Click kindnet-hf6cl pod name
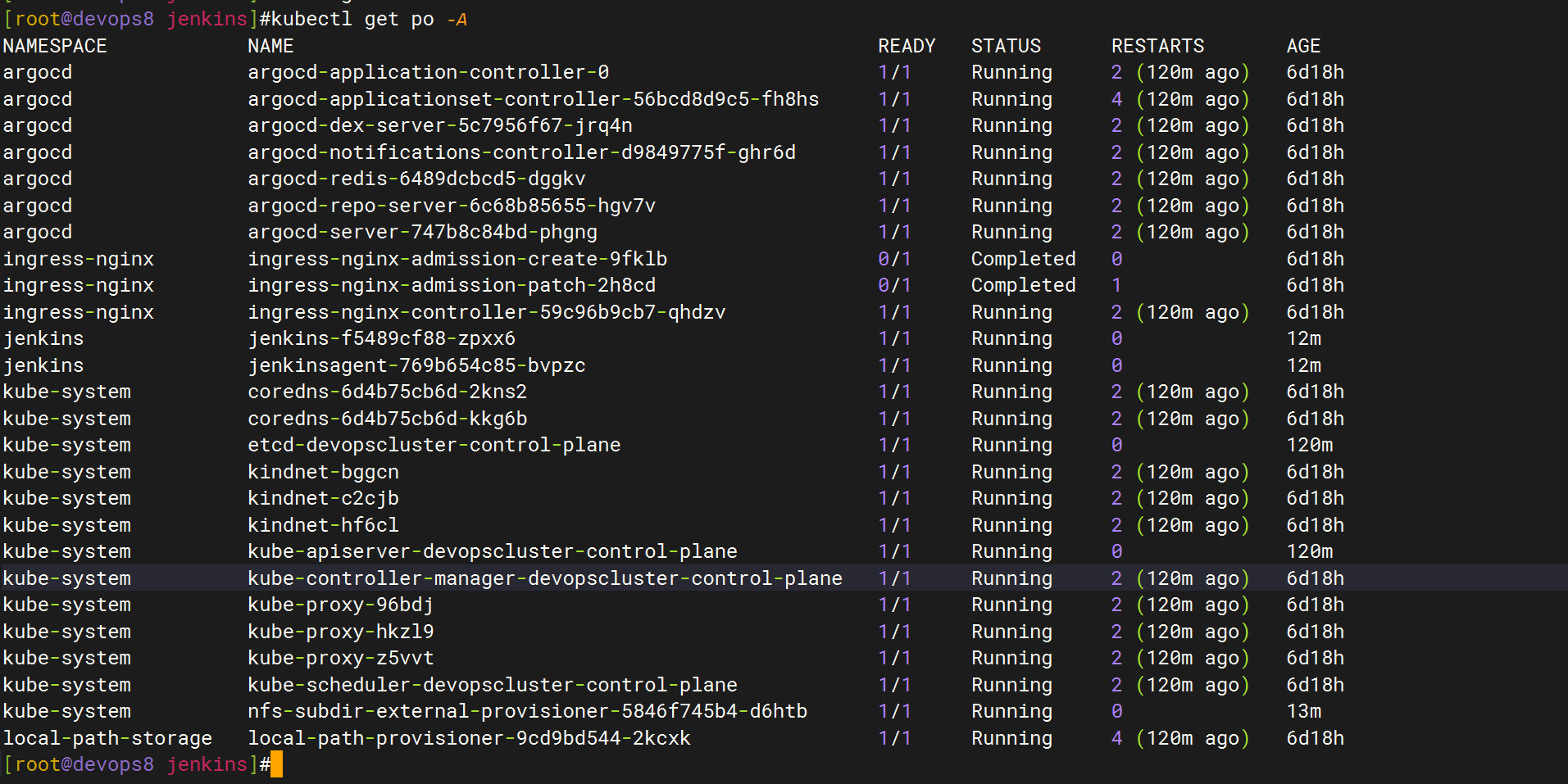The height and width of the screenshot is (784, 1568). (x=323, y=525)
